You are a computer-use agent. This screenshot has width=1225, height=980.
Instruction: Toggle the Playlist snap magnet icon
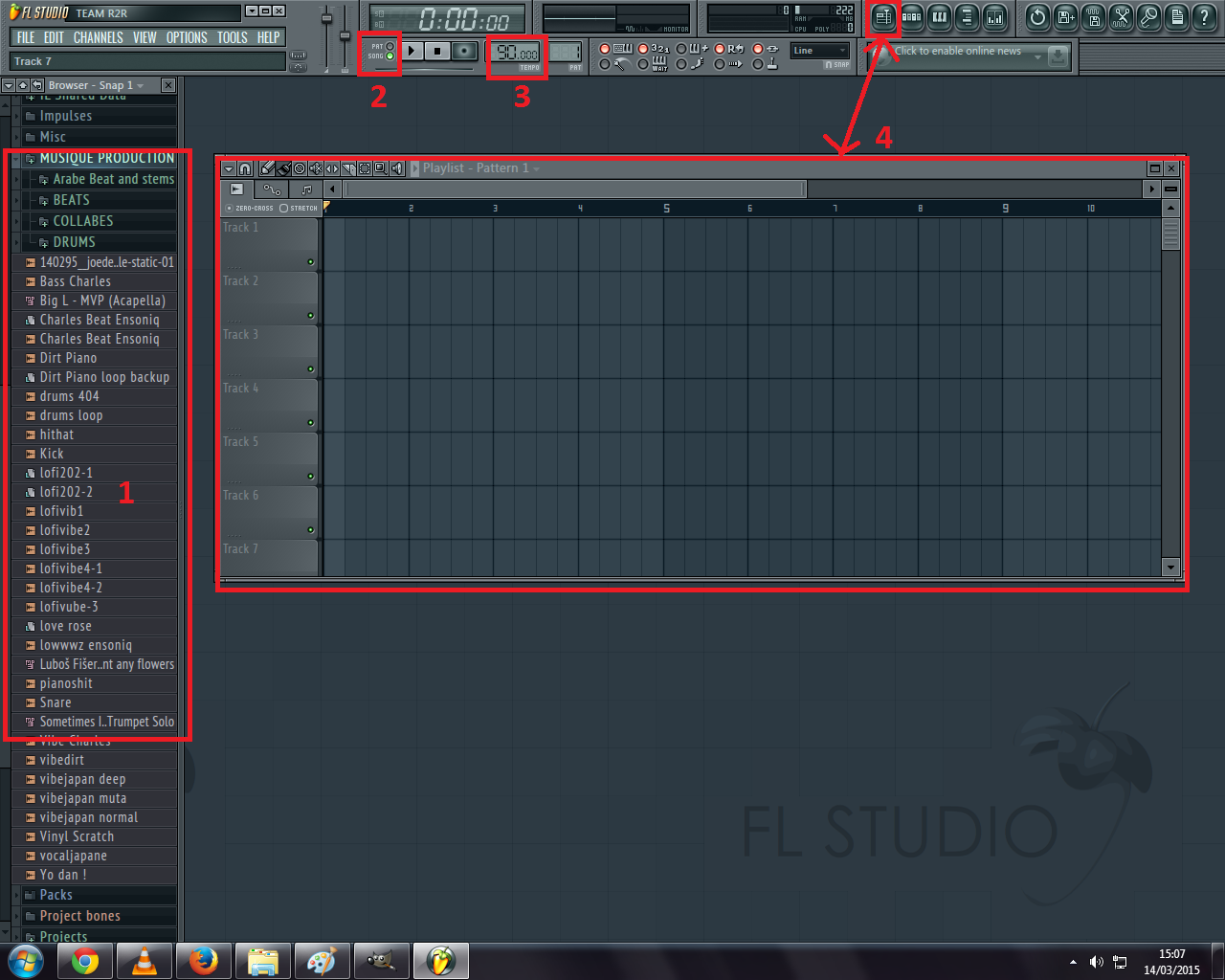245,168
